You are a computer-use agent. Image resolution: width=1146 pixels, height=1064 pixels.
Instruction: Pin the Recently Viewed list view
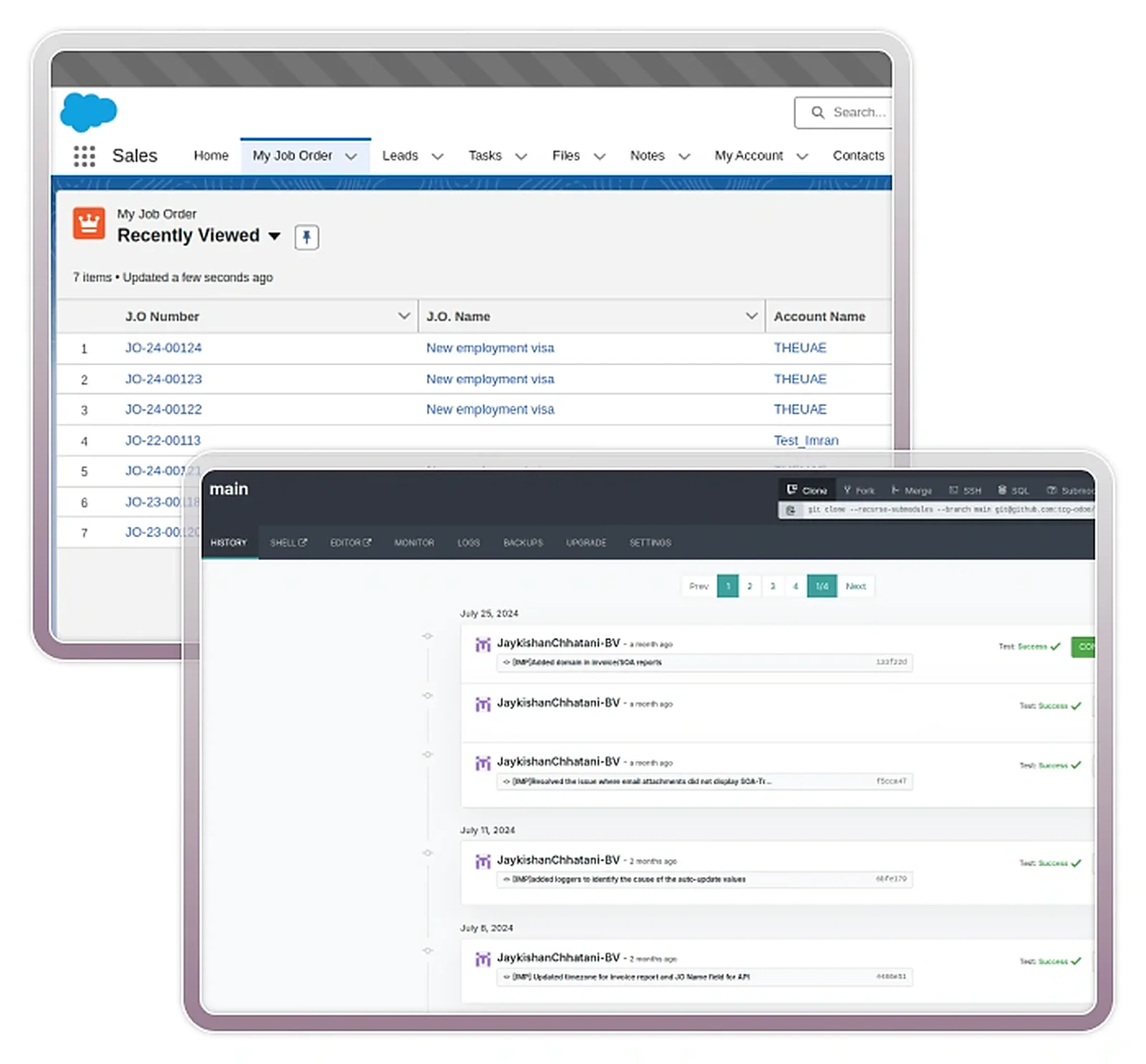point(307,237)
